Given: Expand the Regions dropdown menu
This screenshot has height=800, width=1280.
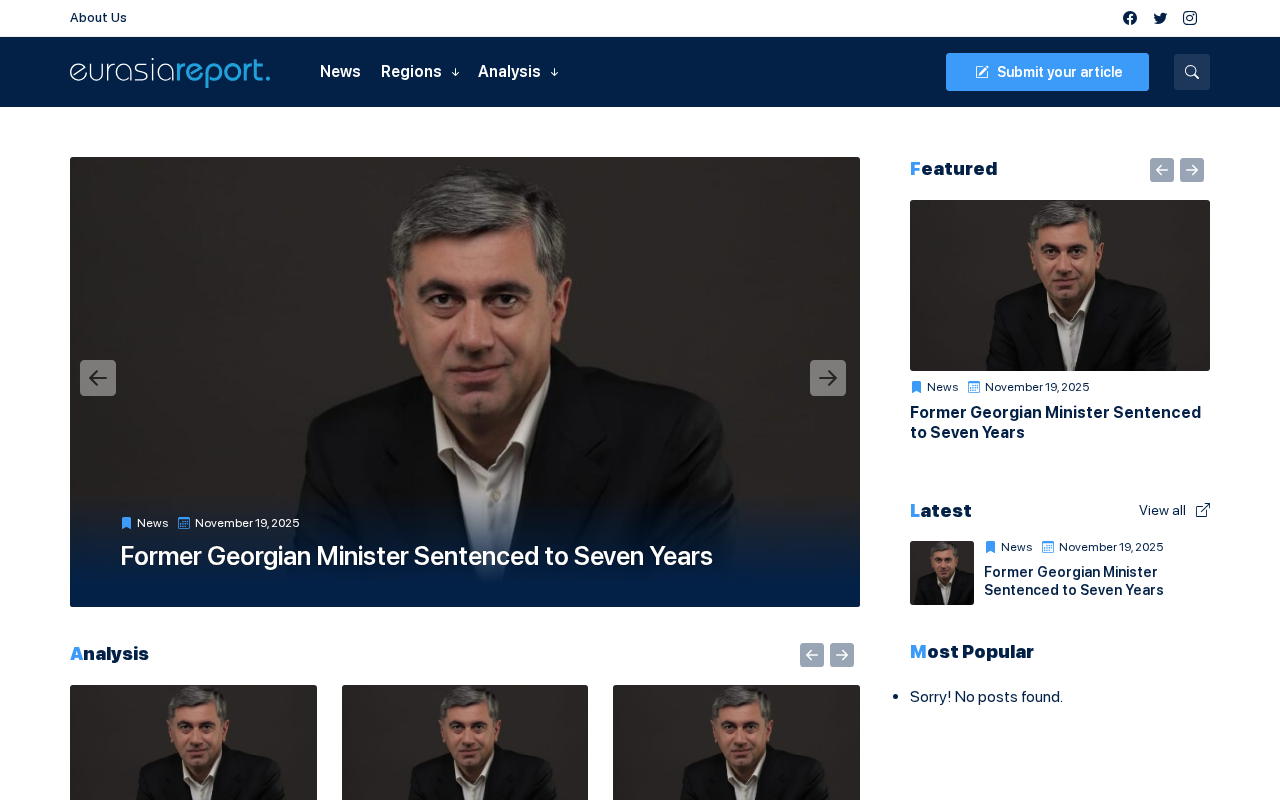Looking at the screenshot, I should (420, 72).
